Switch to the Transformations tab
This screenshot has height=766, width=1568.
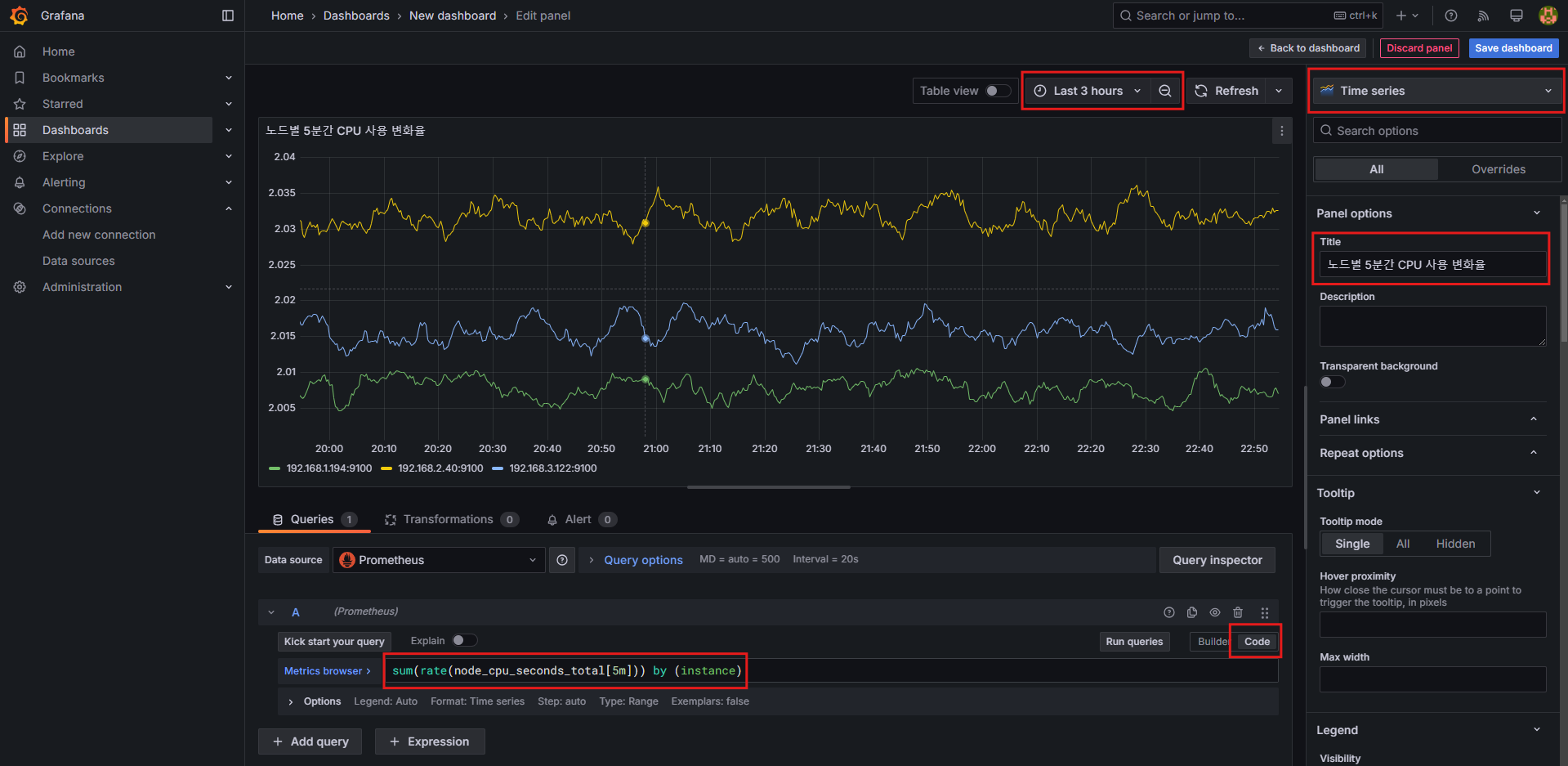click(451, 519)
